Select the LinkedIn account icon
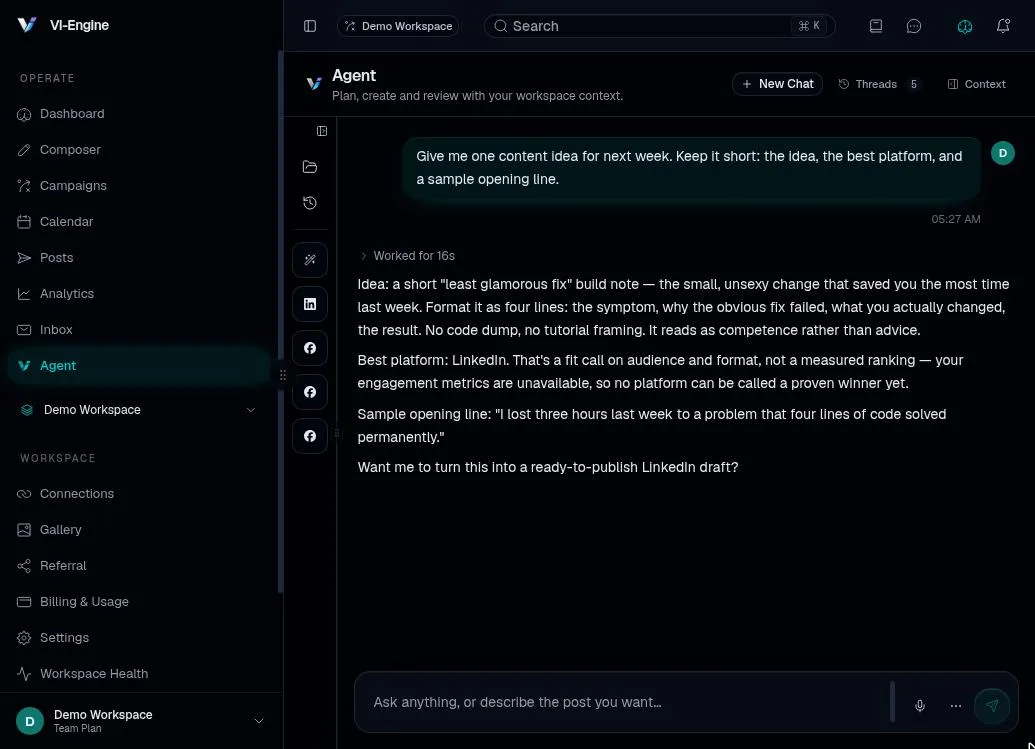Viewport: 1035px width, 749px height. [x=310, y=304]
